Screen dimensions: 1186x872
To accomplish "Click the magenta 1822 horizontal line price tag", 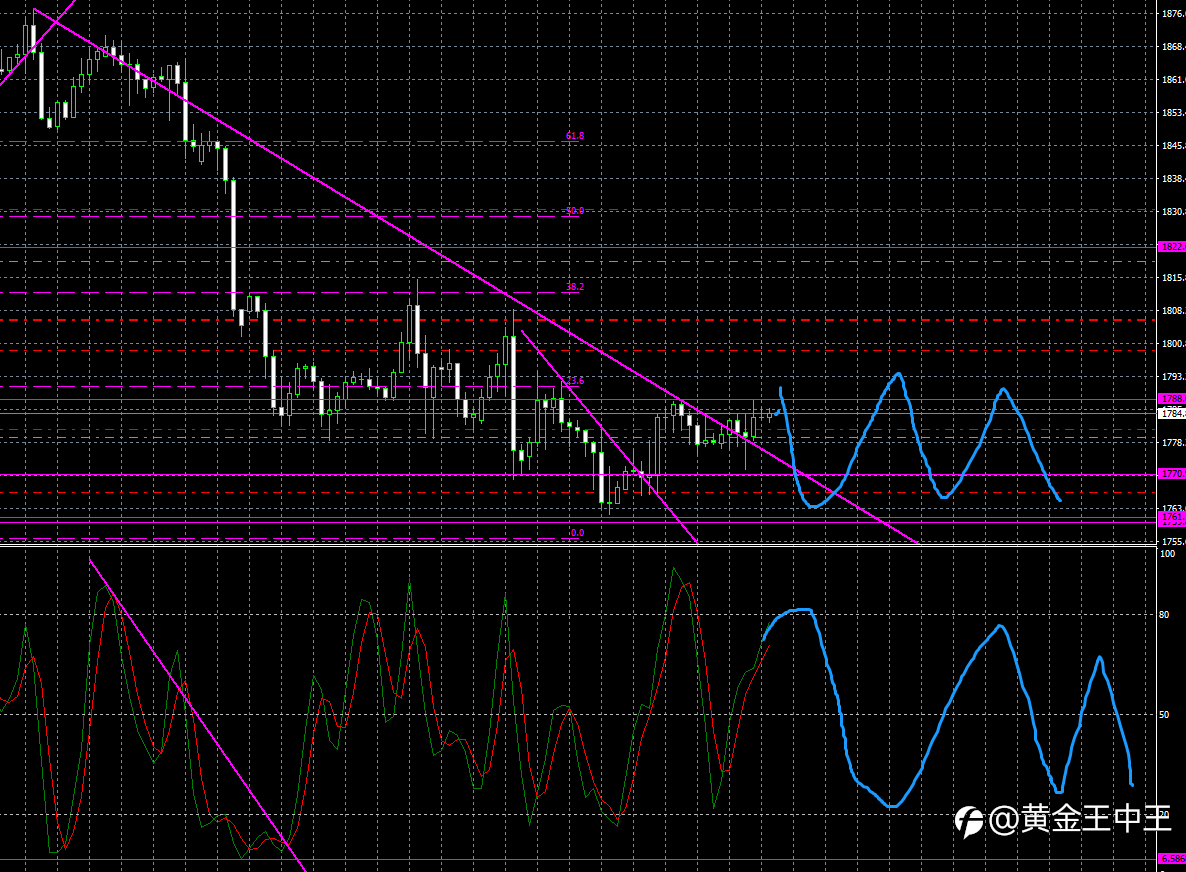I will point(1172,247).
